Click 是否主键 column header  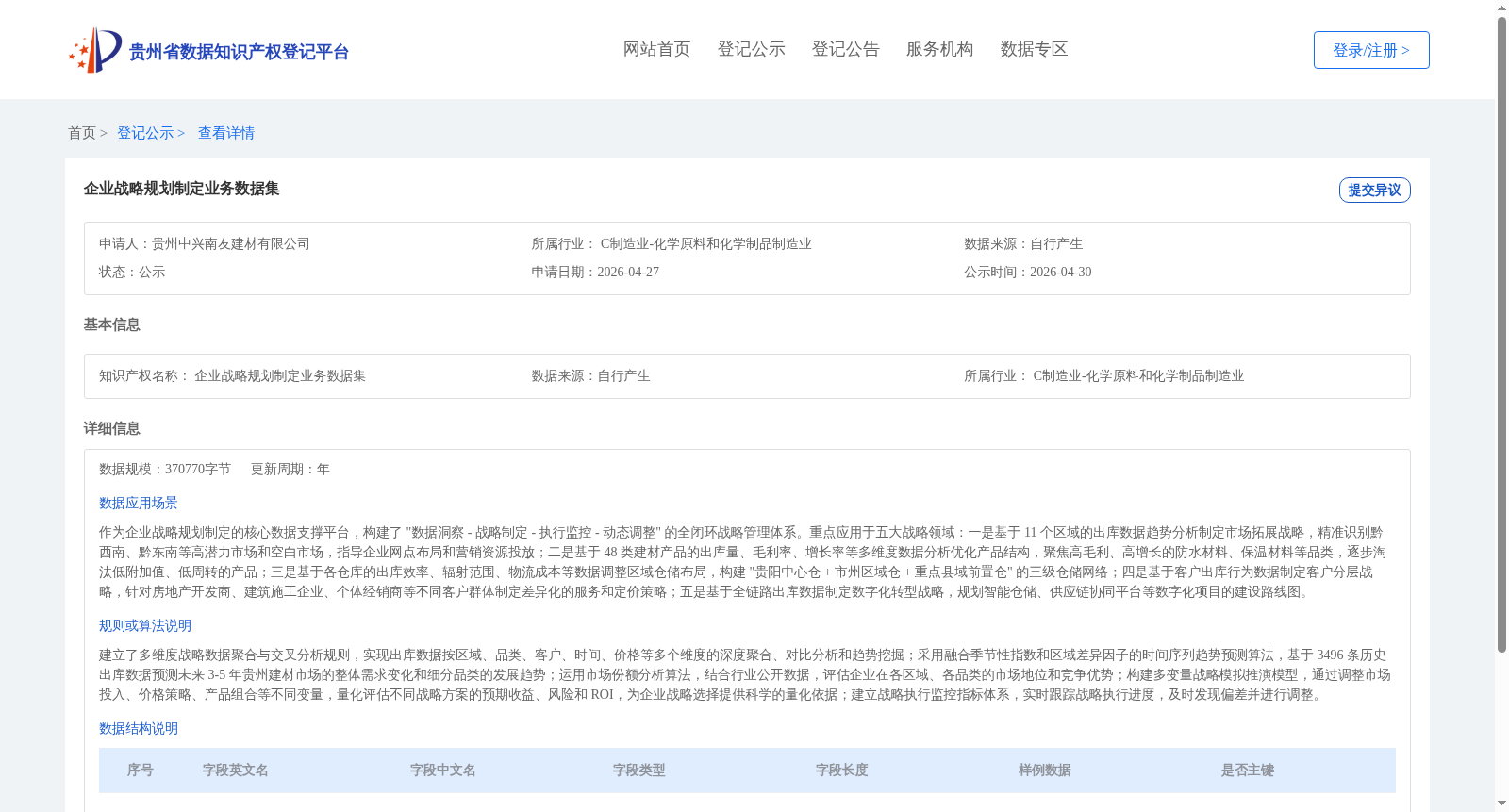click(1248, 770)
